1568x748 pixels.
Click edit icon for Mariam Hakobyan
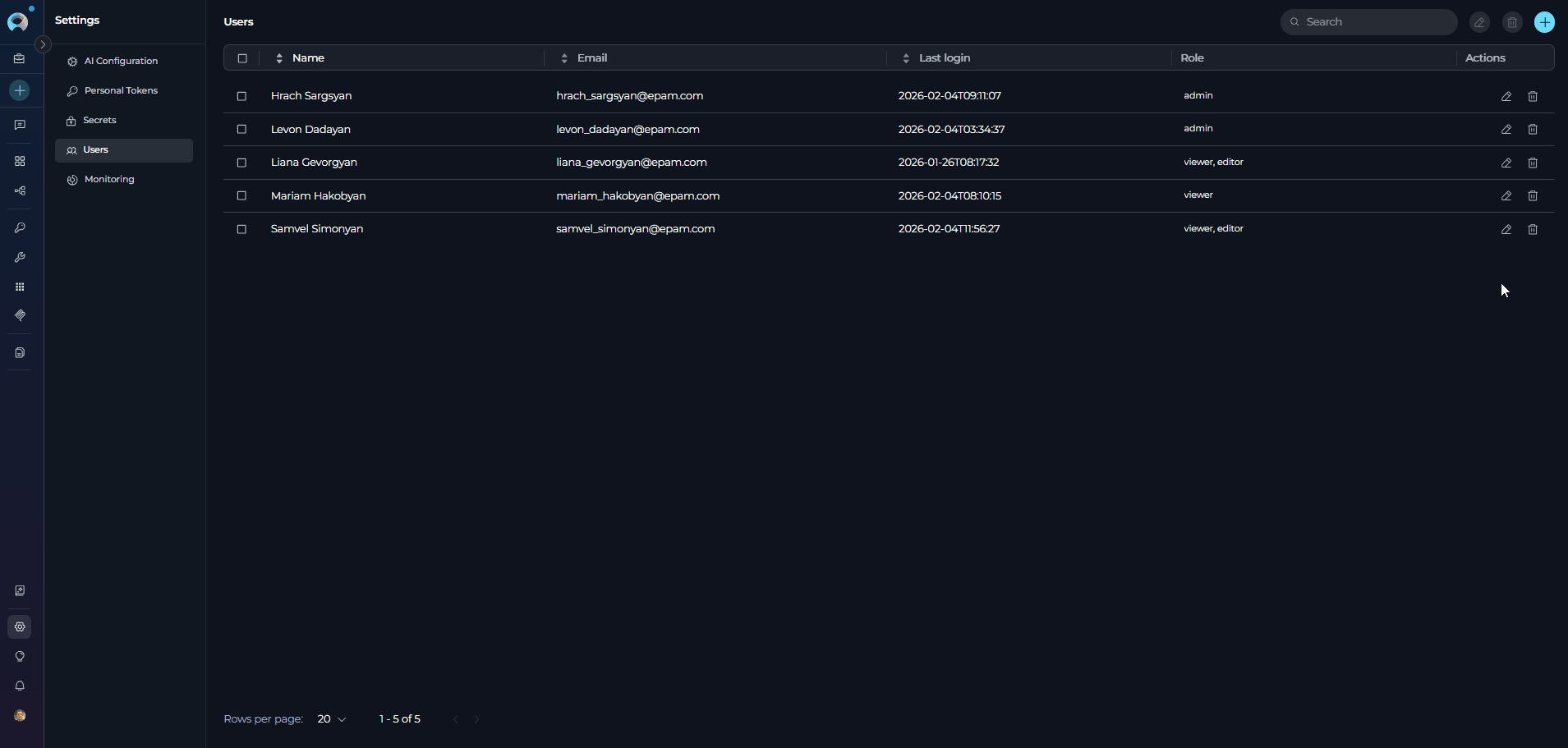pos(1506,196)
